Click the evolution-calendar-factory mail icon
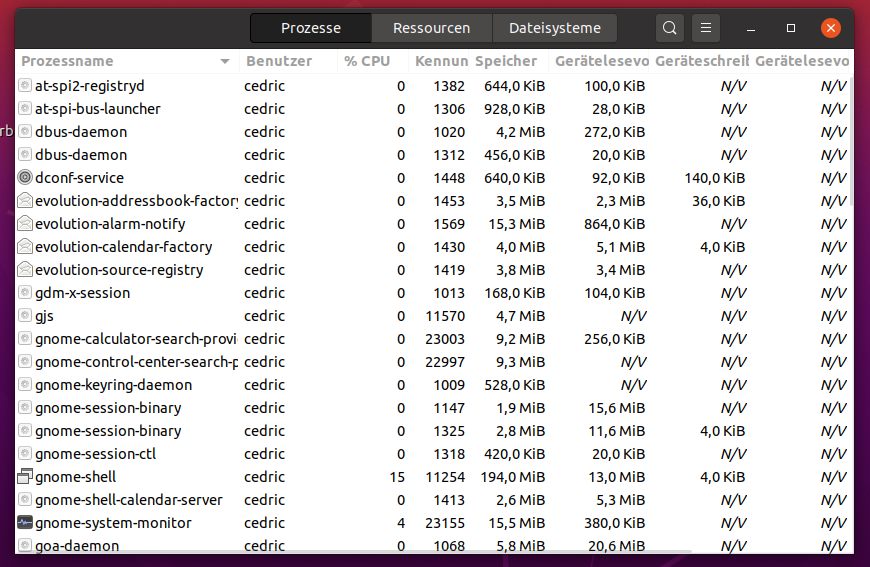 [x=25, y=247]
